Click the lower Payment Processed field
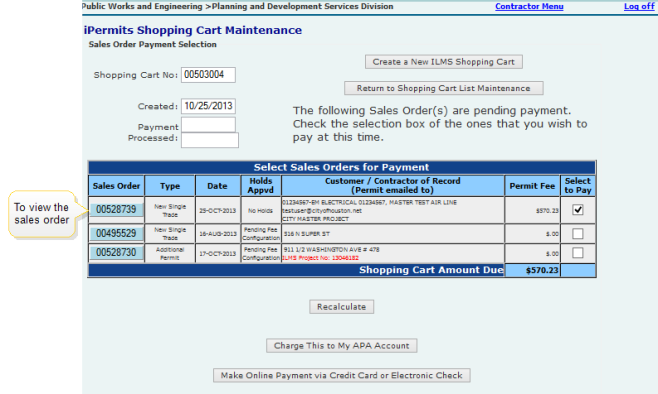Viewport: 658px width, 394px height. [x=210, y=140]
